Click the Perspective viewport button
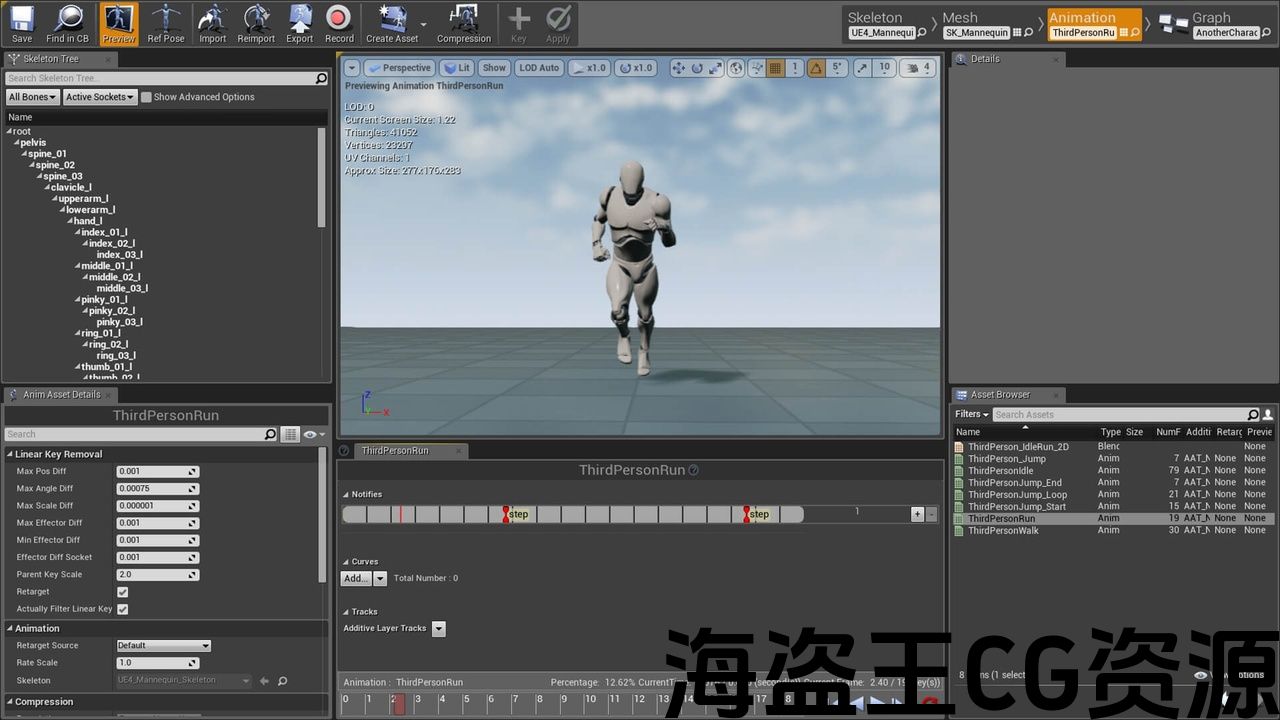Screen dimensions: 1280x720 399,68
